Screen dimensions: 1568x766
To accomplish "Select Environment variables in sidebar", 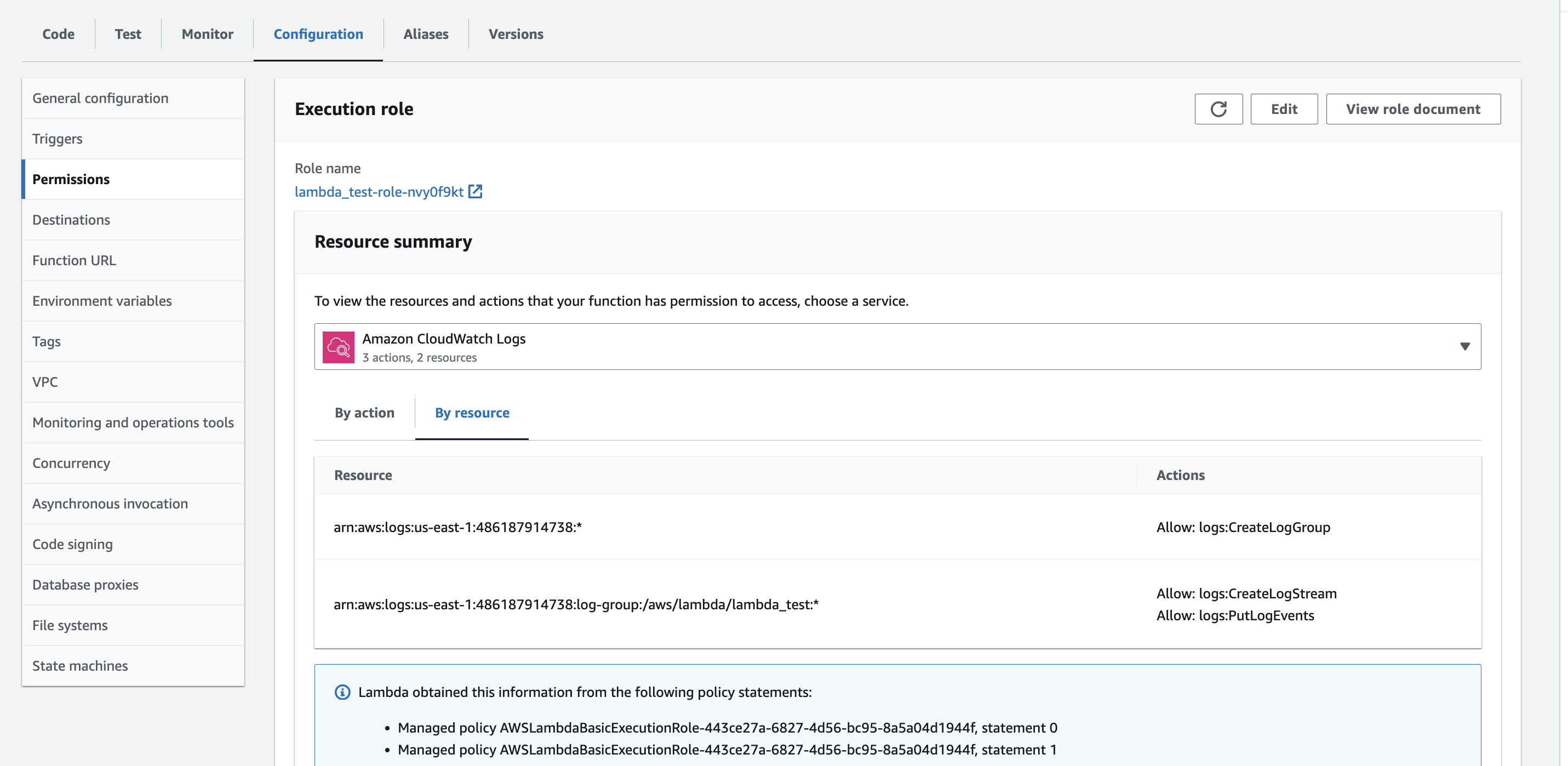I will click(102, 301).
